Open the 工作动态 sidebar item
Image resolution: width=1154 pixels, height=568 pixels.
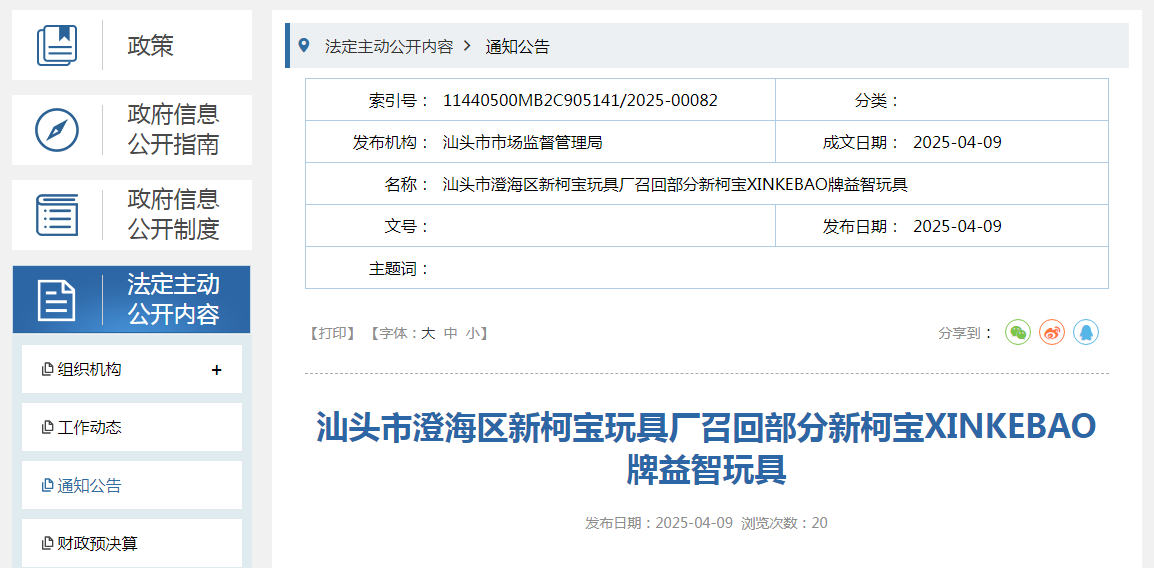[x=89, y=428]
